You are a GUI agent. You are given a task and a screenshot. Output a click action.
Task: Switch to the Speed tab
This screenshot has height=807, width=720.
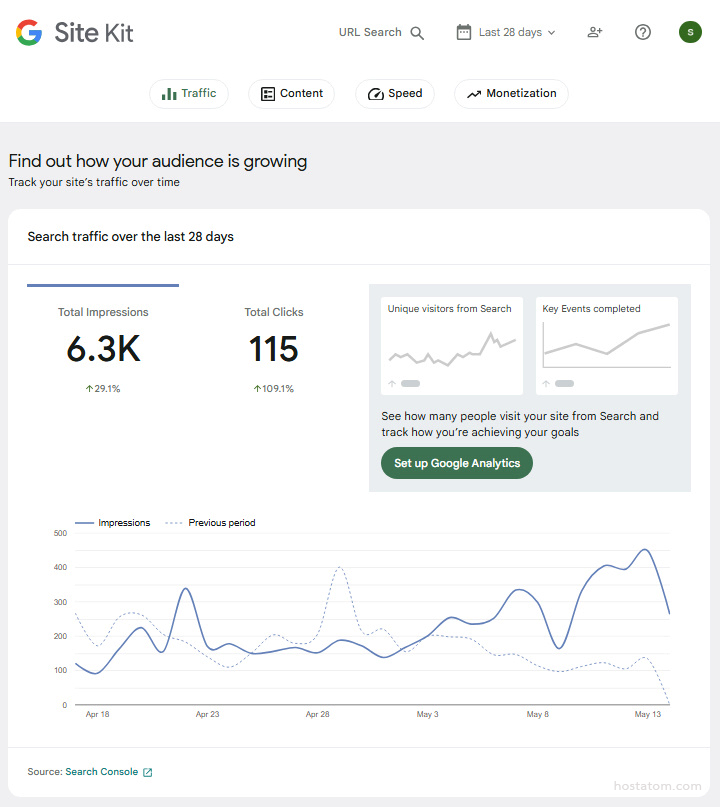395,94
